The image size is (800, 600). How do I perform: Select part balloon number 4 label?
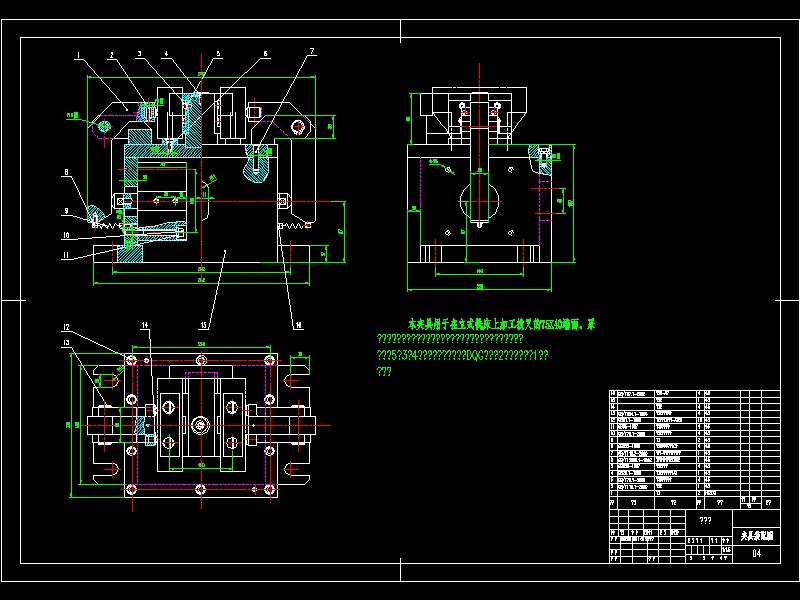(166, 54)
